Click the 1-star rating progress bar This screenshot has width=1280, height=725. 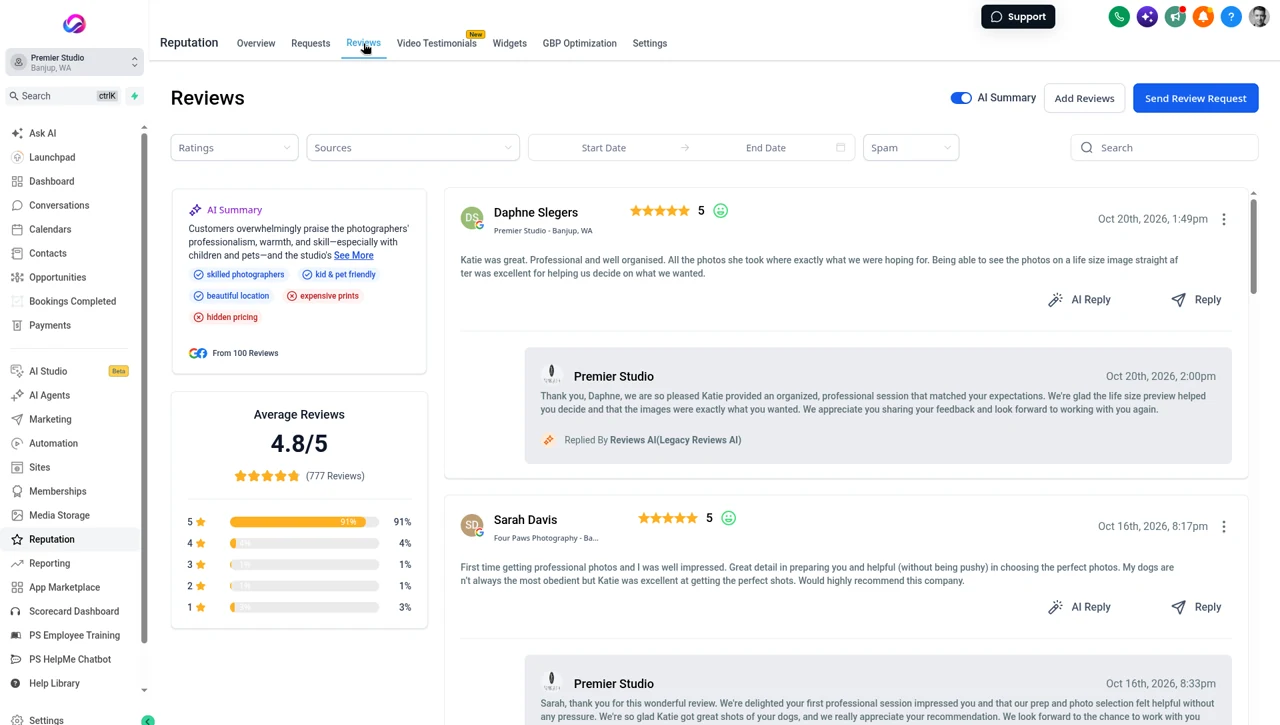coord(304,607)
